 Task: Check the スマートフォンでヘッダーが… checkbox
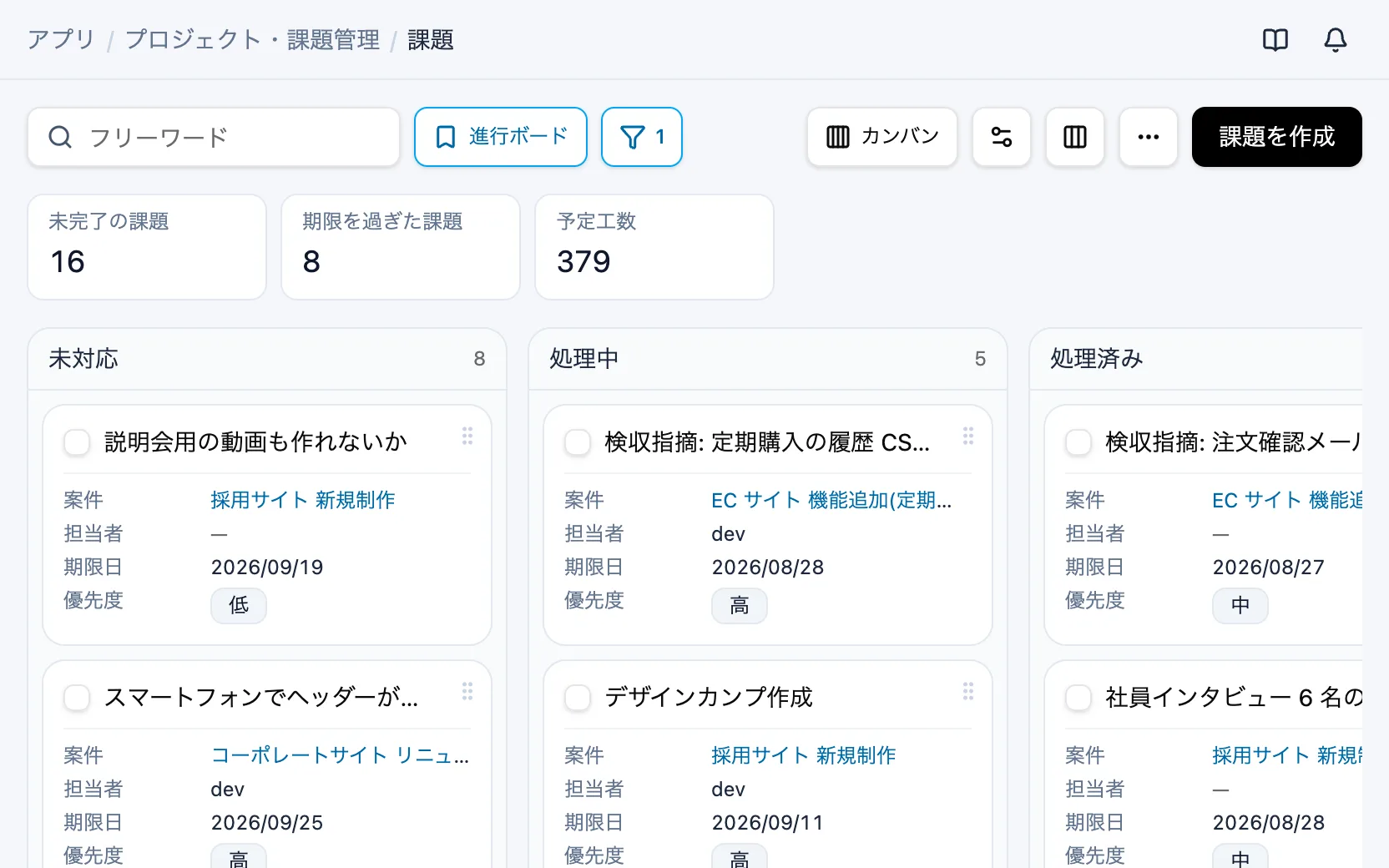pos(77,698)
